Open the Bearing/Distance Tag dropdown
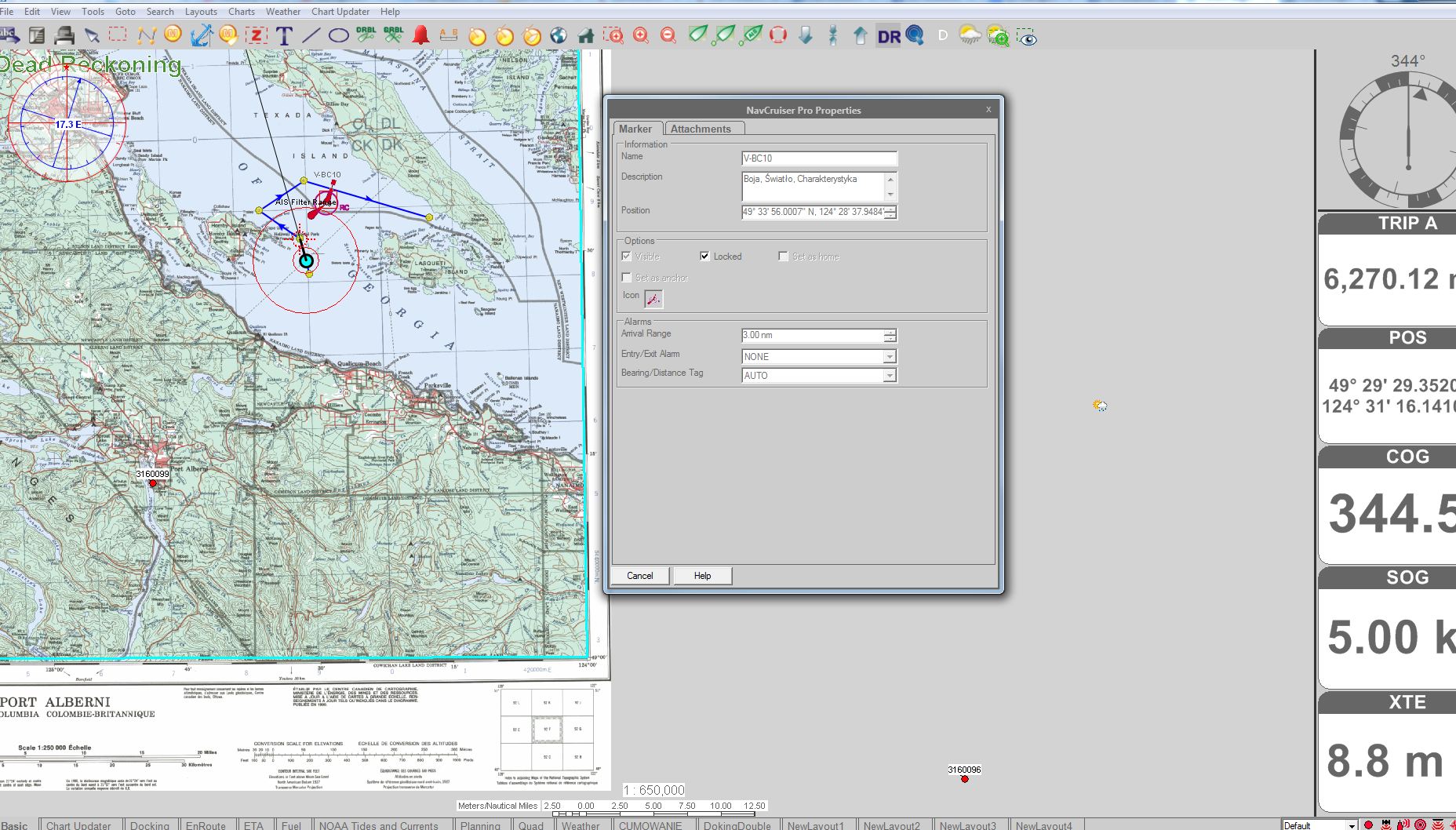The image size is (1456, 830). click(890, 375)
